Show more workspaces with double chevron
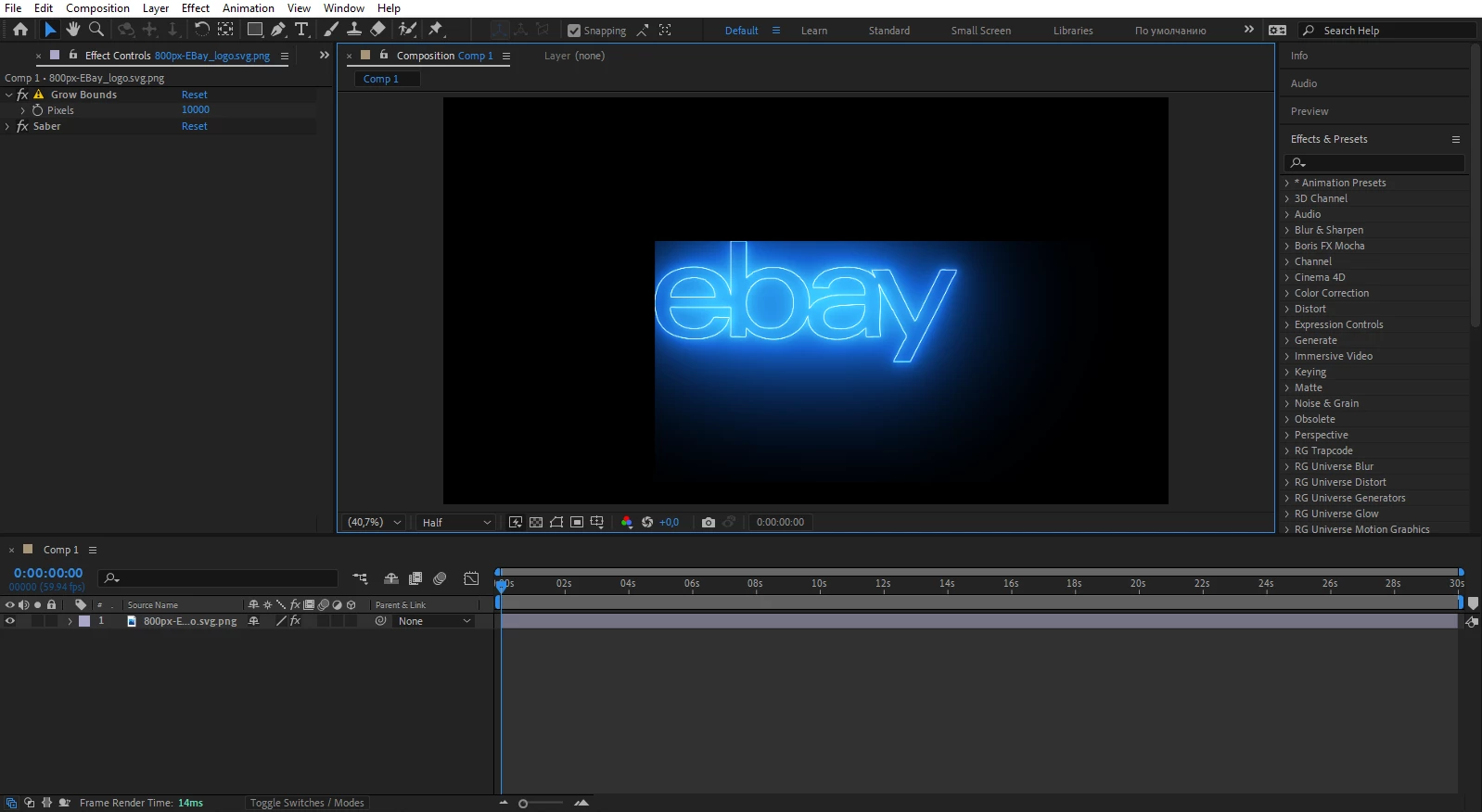The height and width of the screenshot is (812, 1482). pyautogui.click(x=1249, y=30)
